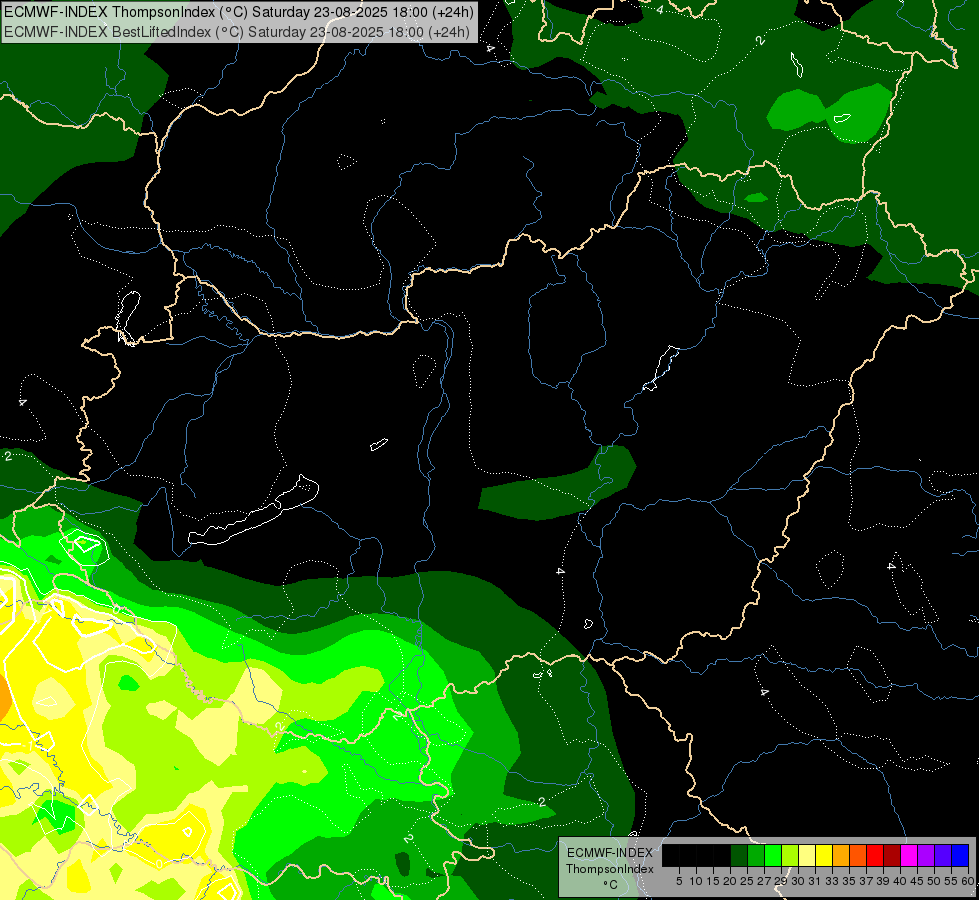The width and height of the screenshot is (979, 900).
Task: Click the legend's ECMWF-INDEX label
Action: pyautogui.click(x=610, y=853)
